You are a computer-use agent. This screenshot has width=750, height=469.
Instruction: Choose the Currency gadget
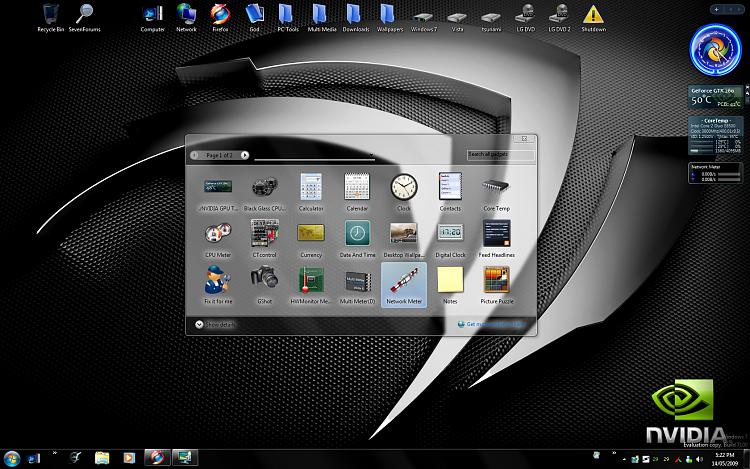coord(311,239)
